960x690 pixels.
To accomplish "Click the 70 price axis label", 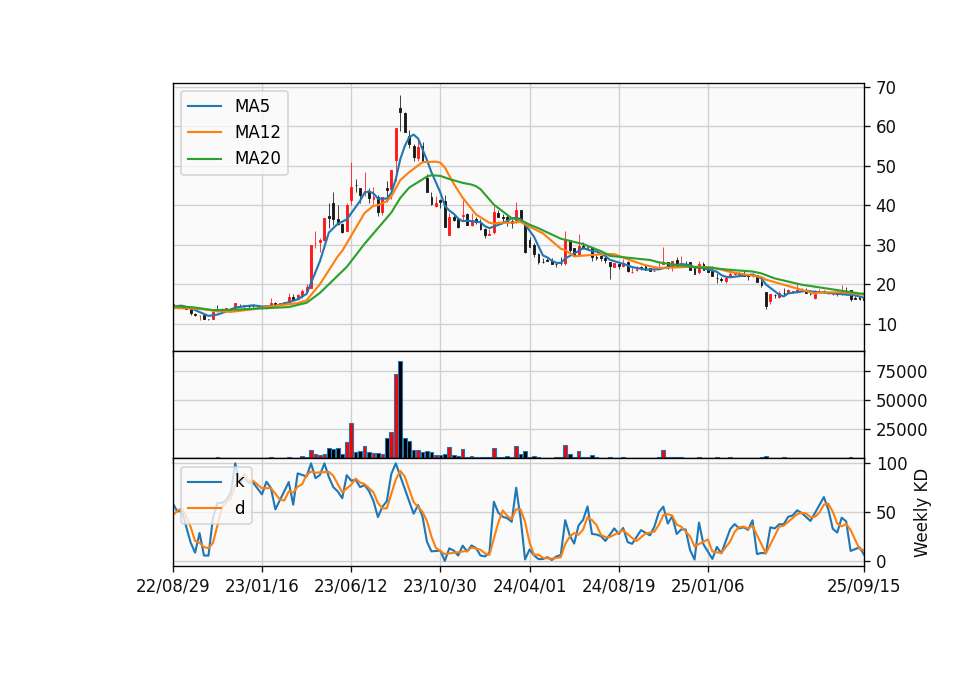I will [x=886, y=88].
